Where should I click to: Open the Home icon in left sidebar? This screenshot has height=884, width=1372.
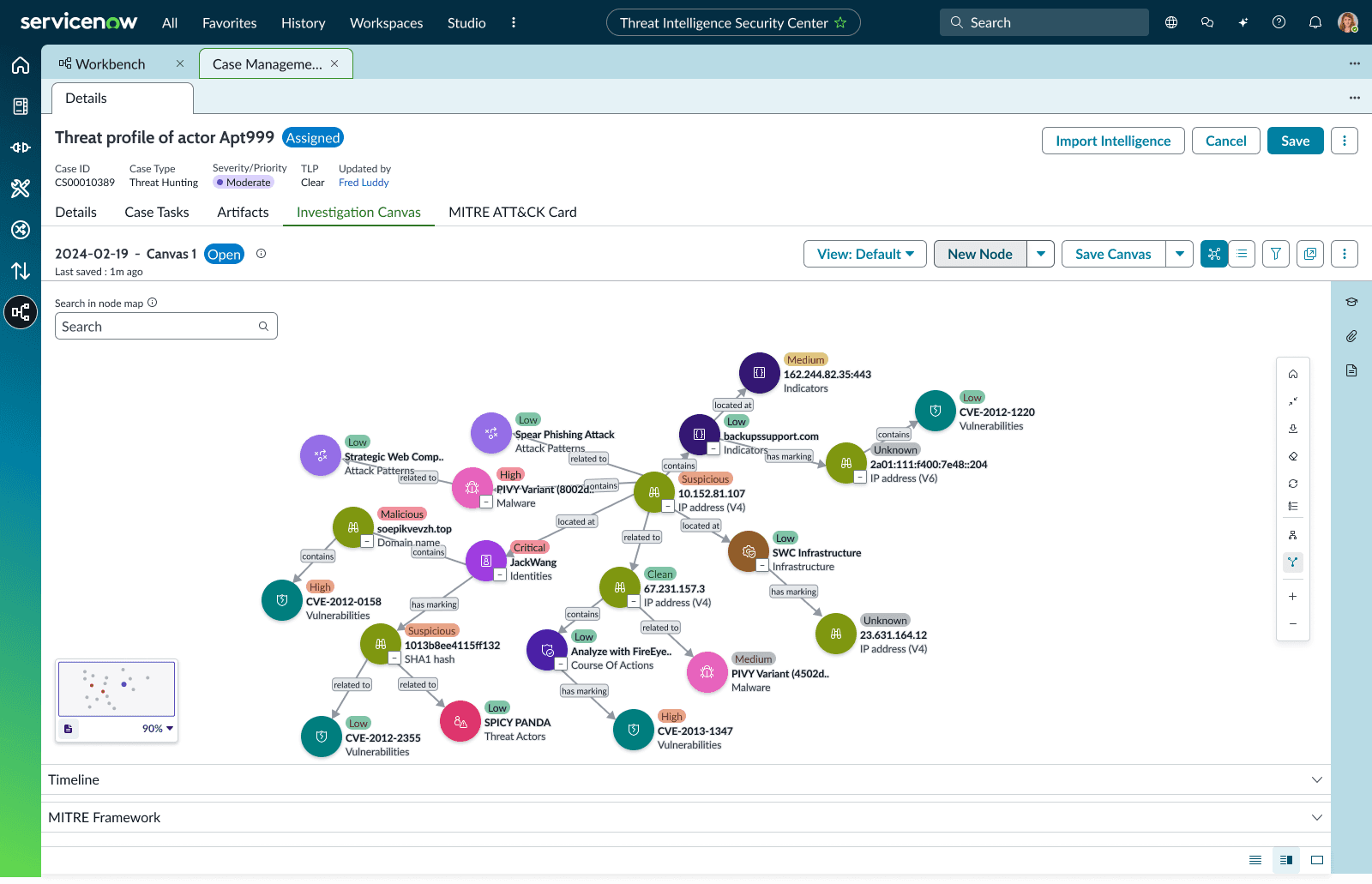(21, 65)
